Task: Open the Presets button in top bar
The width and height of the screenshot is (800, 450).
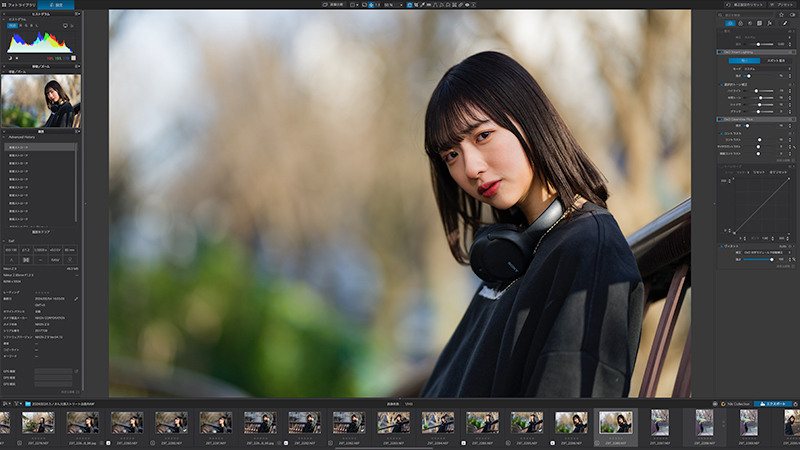Action: (783, 5)
